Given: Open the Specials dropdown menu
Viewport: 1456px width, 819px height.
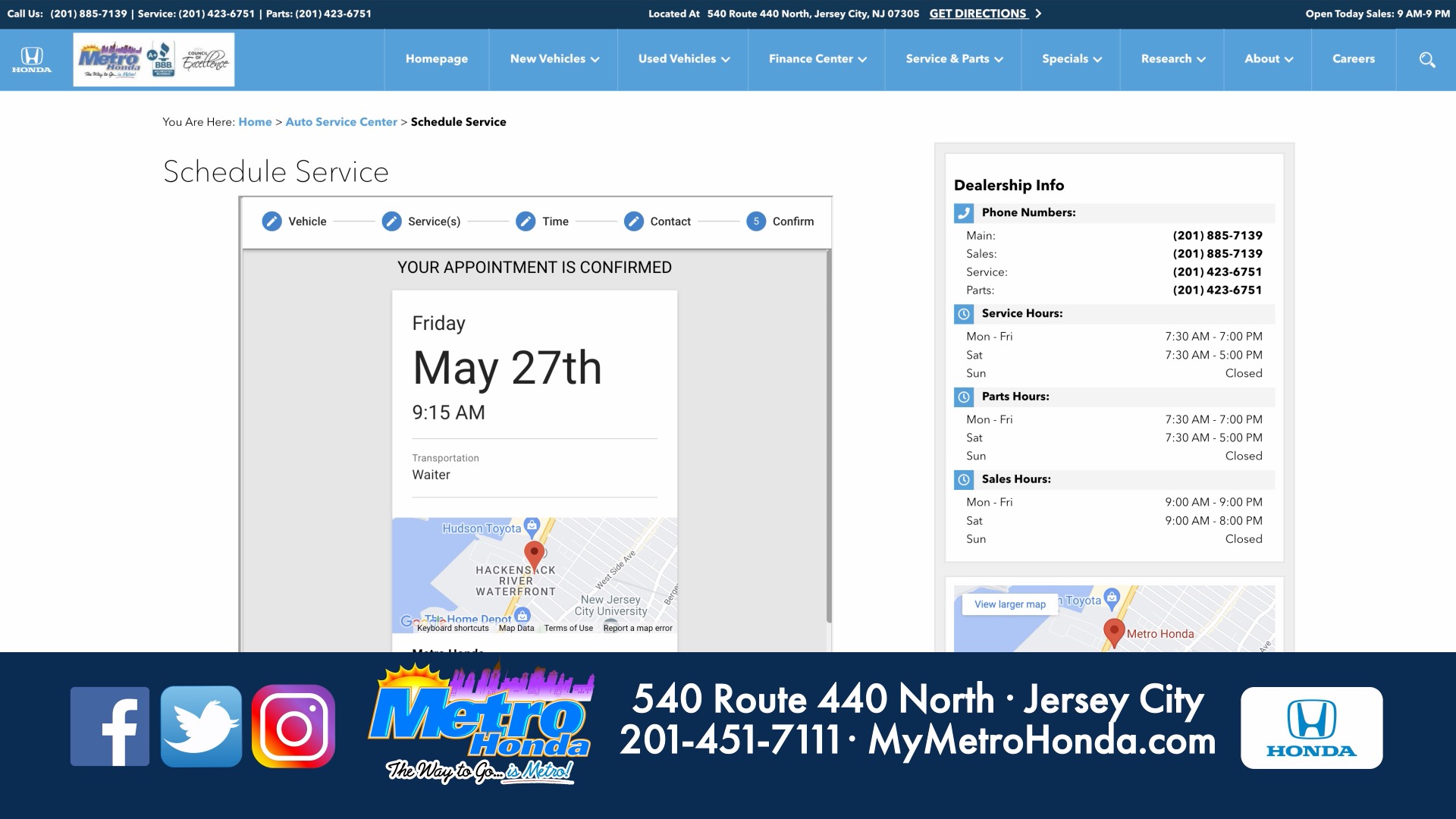Looking at the screenshot, I should click(1072, 59).
